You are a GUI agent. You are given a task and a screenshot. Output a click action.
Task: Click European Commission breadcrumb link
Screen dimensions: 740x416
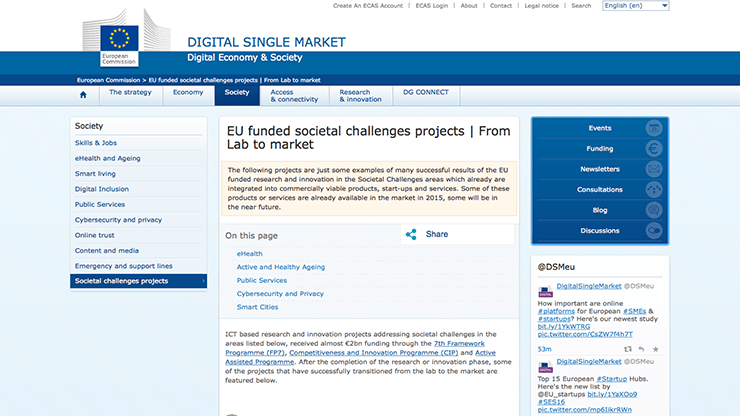point(109,80)
